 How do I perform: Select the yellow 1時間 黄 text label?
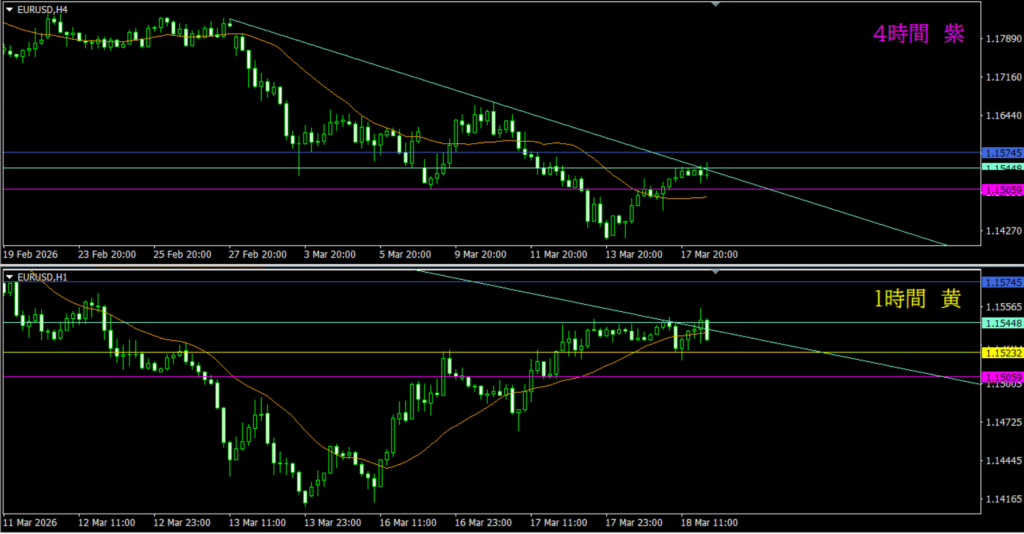pyautogui.click(x=918, y=299)
